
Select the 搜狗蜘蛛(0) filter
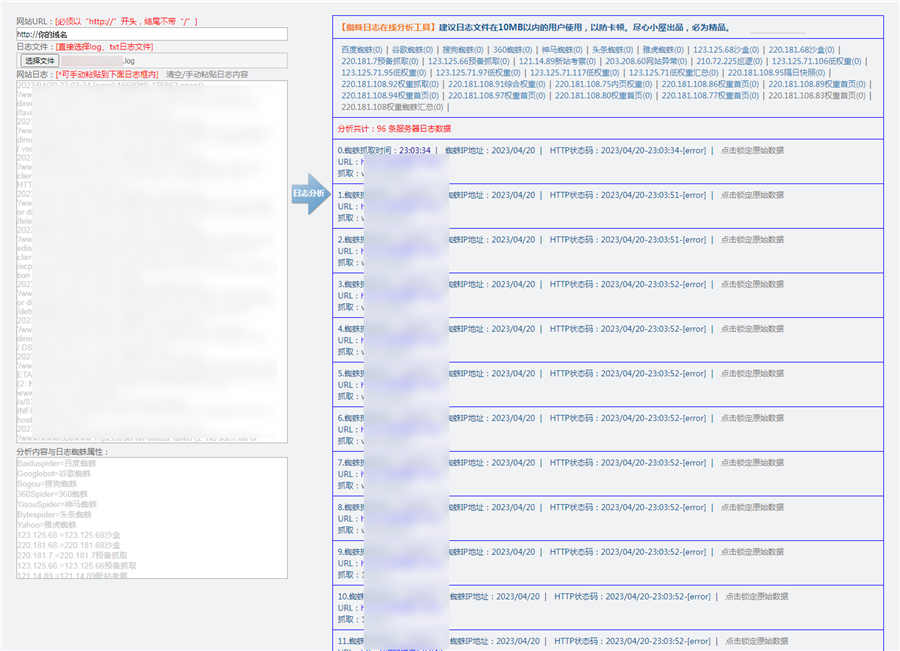point(461,49)
